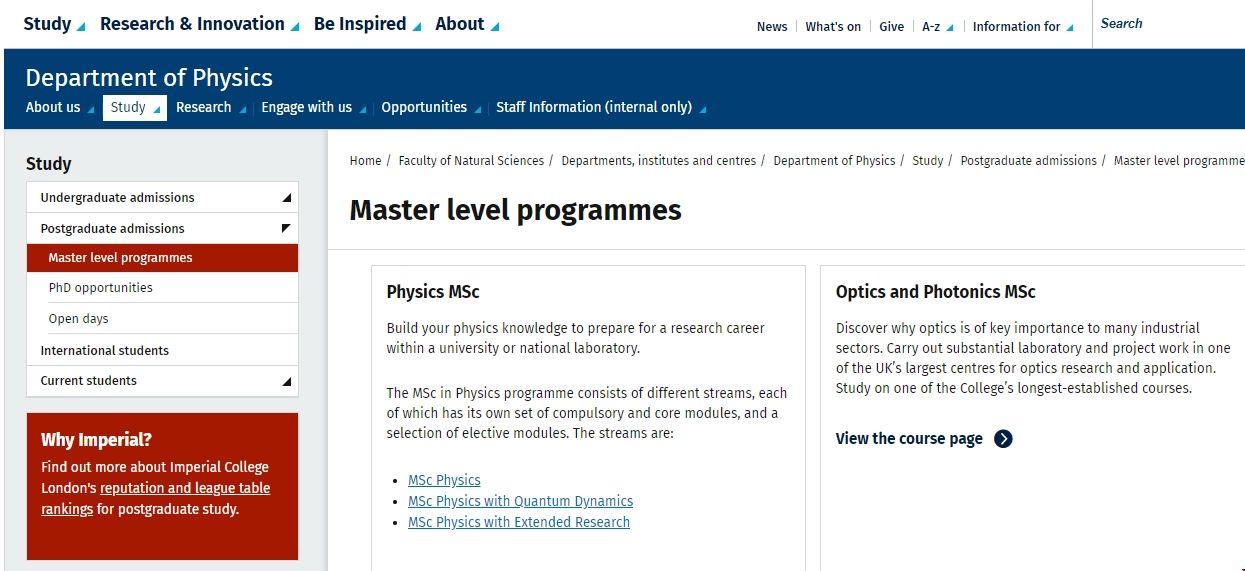Collapse the Postgraduate admissions sidebar section
This screenshot has width=1245, height=571.
(287, 229)
